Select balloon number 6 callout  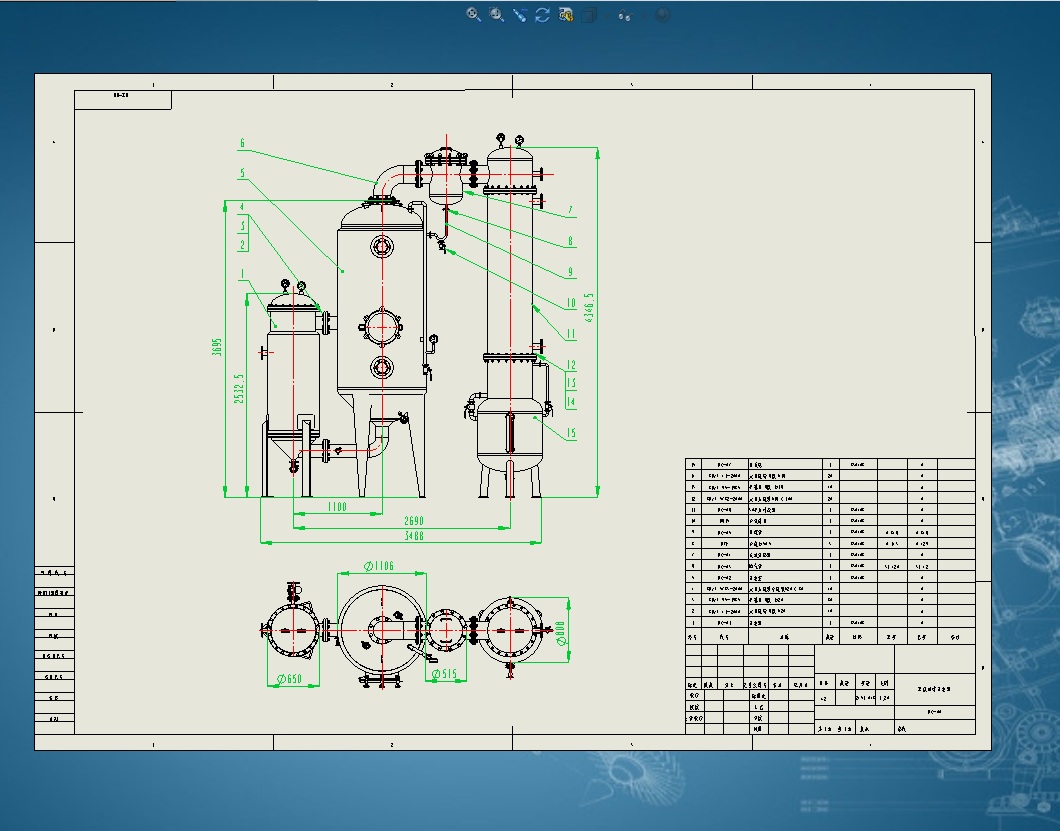242,143
